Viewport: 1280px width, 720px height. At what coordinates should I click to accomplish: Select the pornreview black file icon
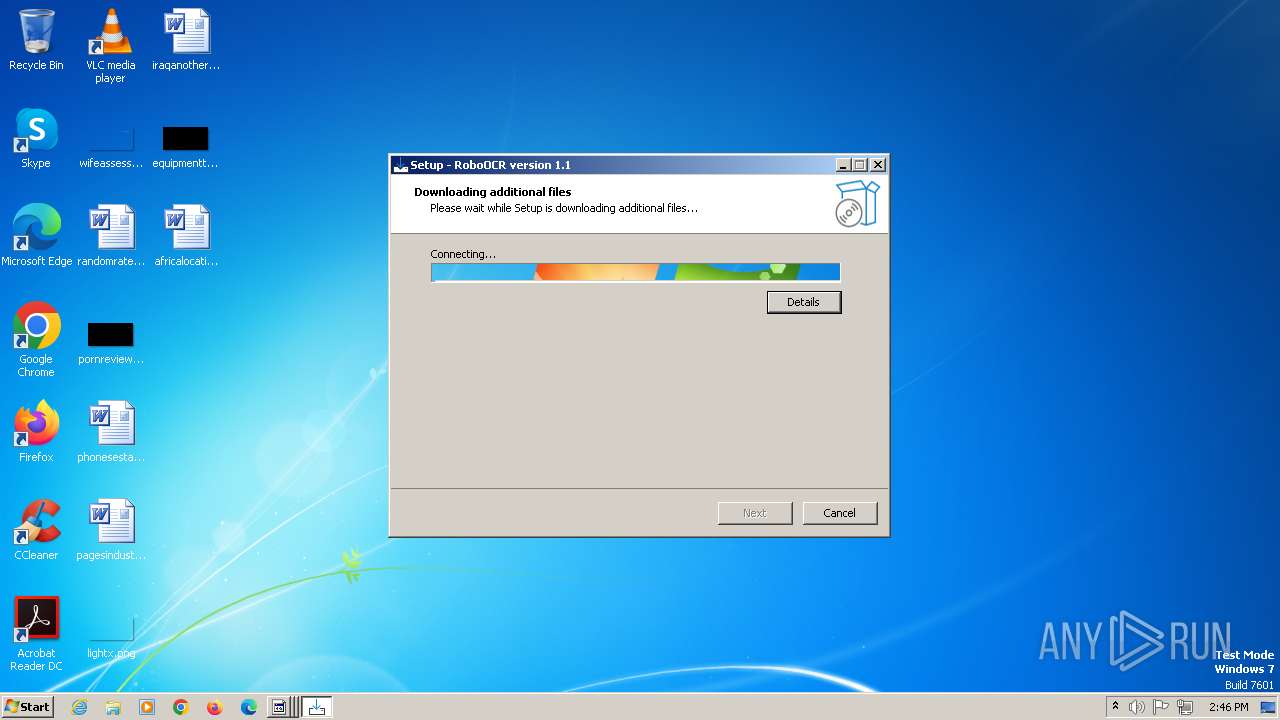click(110, 342)
